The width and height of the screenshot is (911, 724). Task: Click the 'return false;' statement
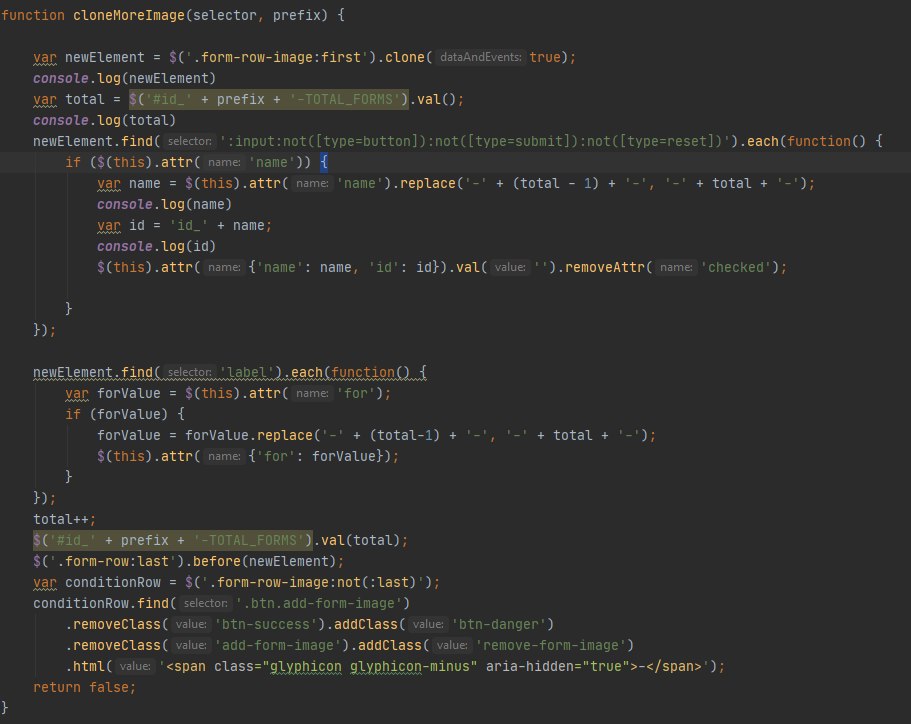pyautogui.click(x=84, y=687)
